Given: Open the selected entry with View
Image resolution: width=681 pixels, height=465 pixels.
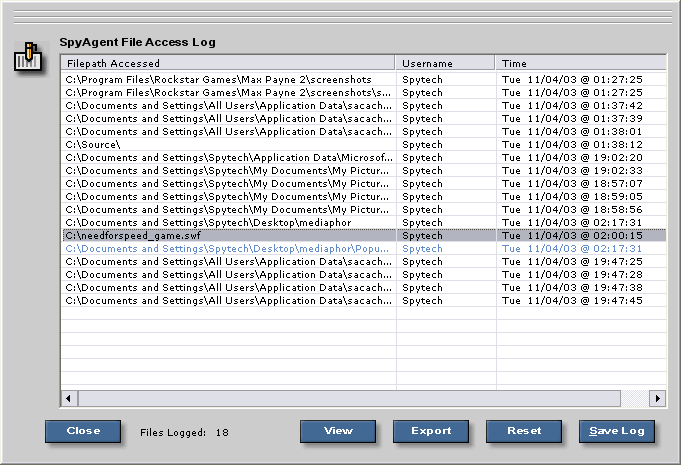Looking at the screenshot, I should (x=338, y=431).
